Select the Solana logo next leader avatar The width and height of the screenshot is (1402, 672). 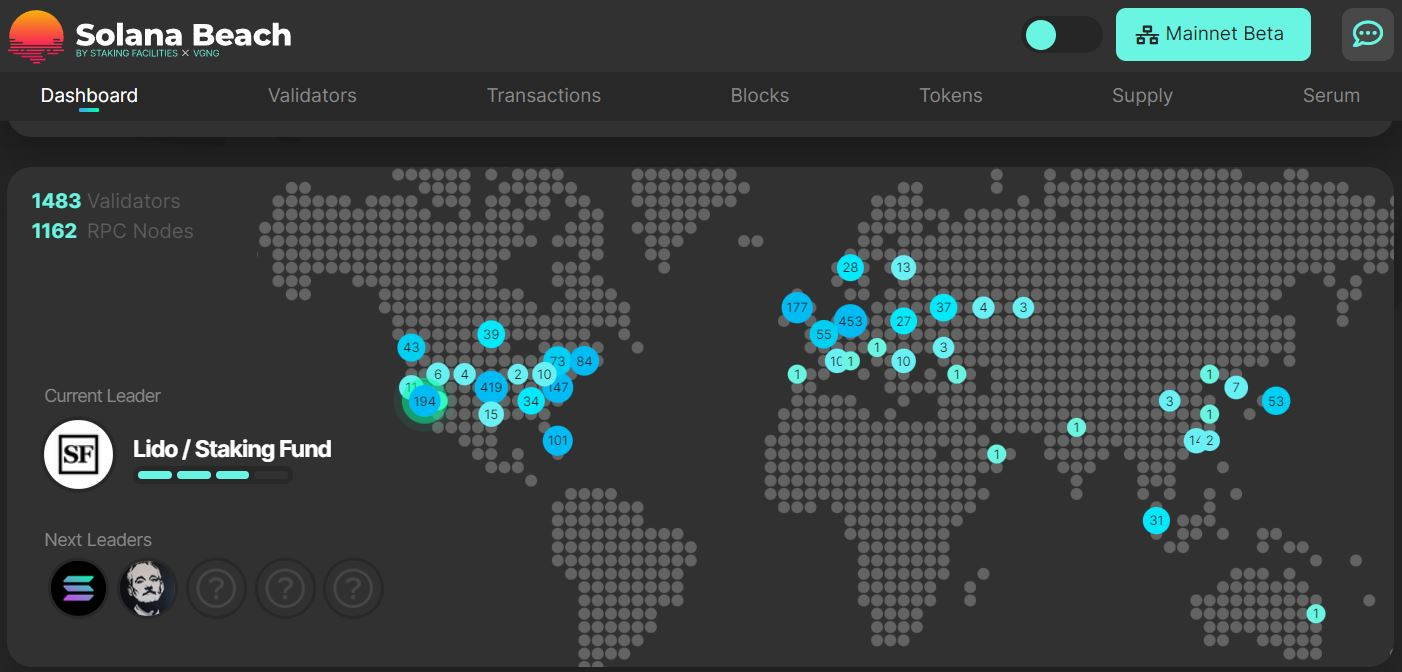pyautogui.click(x=79, y=588)
